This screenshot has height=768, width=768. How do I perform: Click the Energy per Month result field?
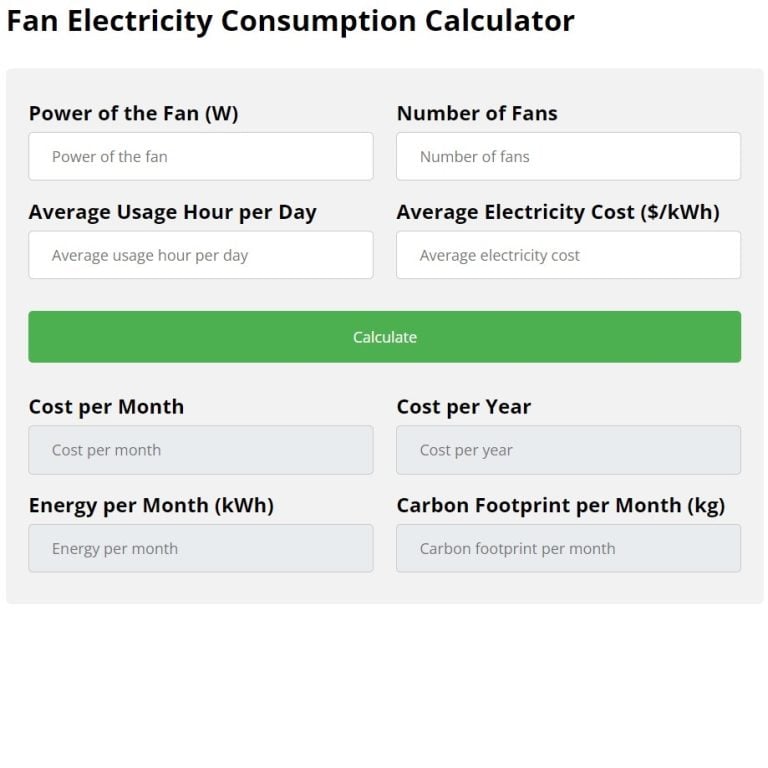[x=200, y=548]
